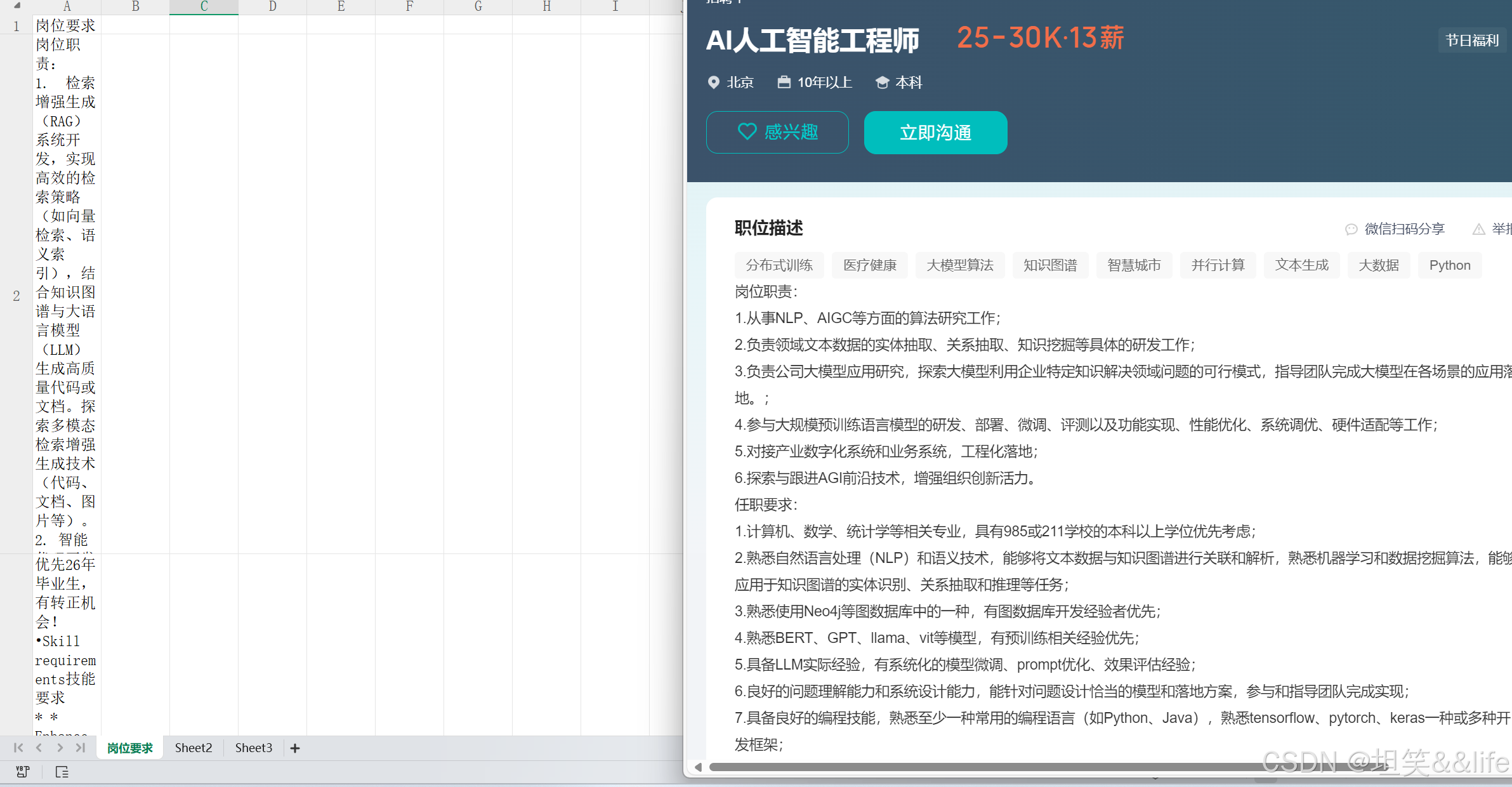Image resolution: width=1512 pixels, height=787 pixels.
Task: Click scroll-left arrow of horizontal scrollbar
Action: coord(698,767)
